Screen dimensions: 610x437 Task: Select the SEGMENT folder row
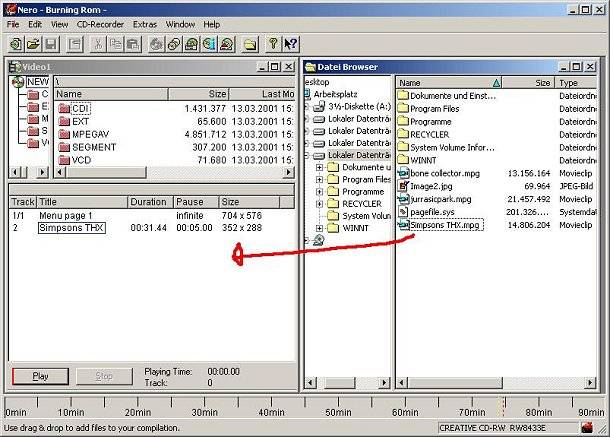[x=174, y=147]
